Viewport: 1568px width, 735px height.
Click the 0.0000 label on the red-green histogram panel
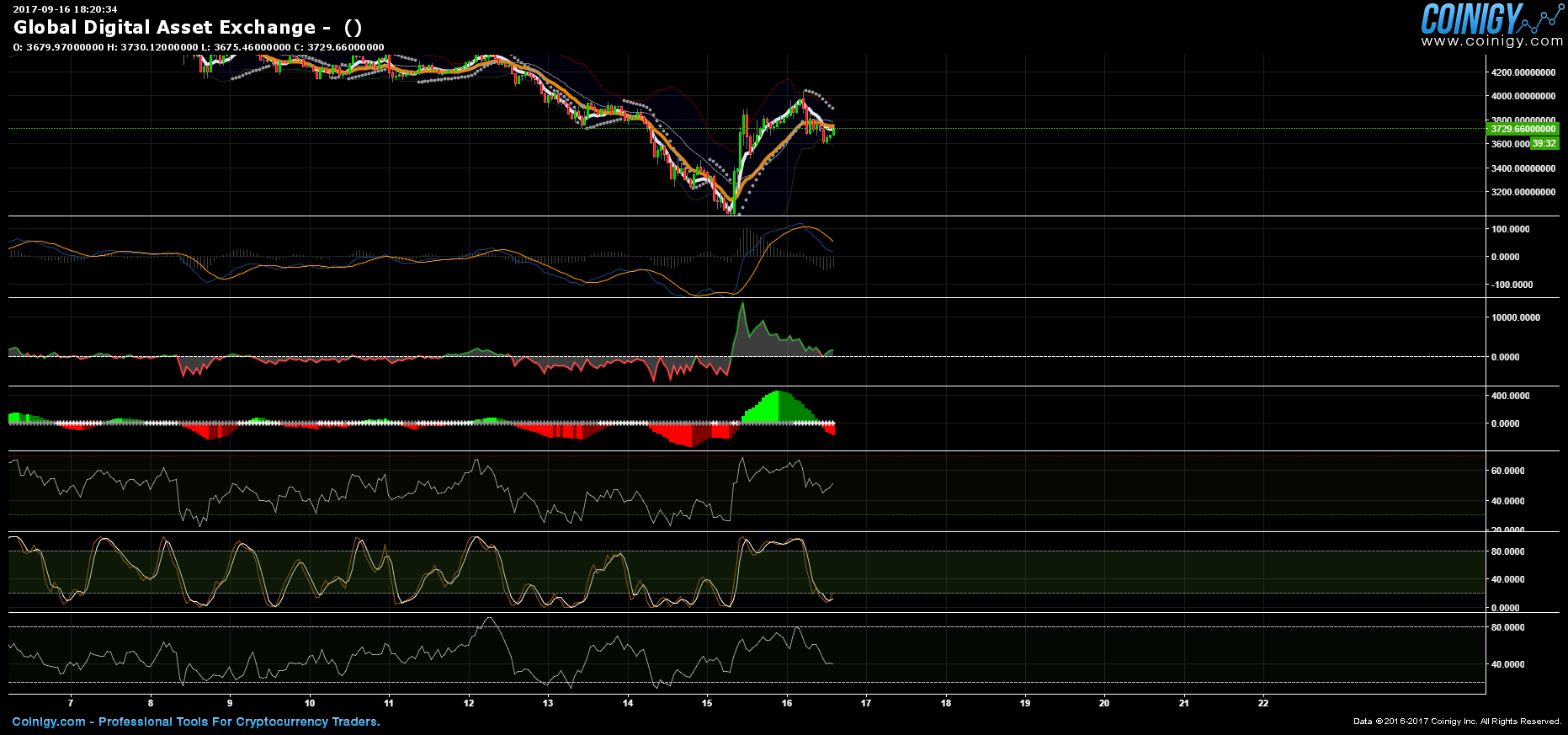coord(1505,423)
